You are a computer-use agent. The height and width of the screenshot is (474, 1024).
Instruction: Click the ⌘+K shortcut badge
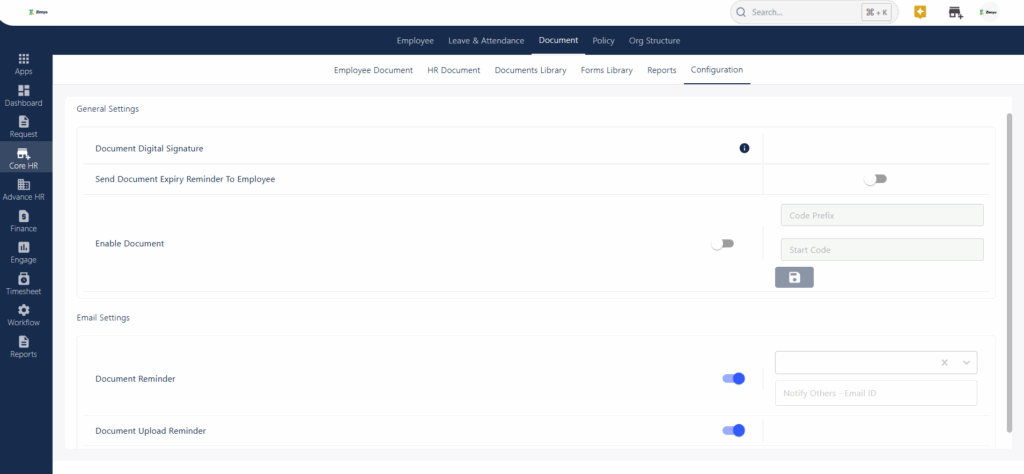coord(876,12)
